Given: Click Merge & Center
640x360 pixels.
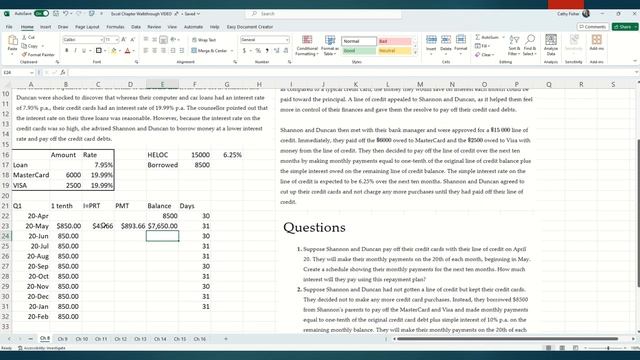Looking at the screenshot, I should click(x=209, y=51).
